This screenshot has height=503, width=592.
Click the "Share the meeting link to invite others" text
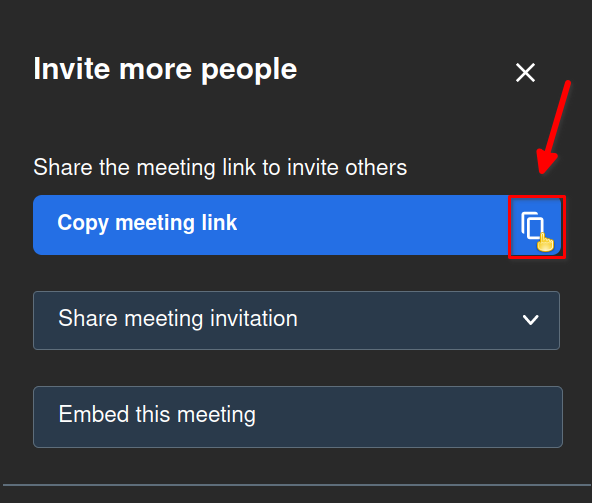pos(220,167)
